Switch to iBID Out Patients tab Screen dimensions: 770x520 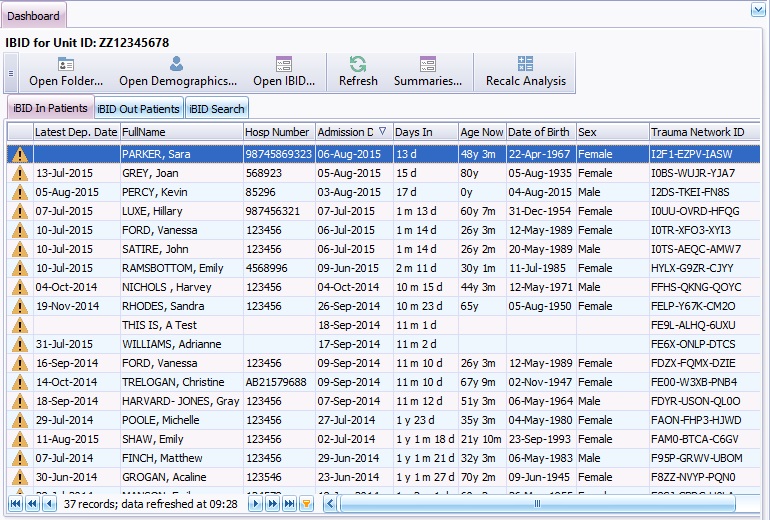(x=139, y=109)
